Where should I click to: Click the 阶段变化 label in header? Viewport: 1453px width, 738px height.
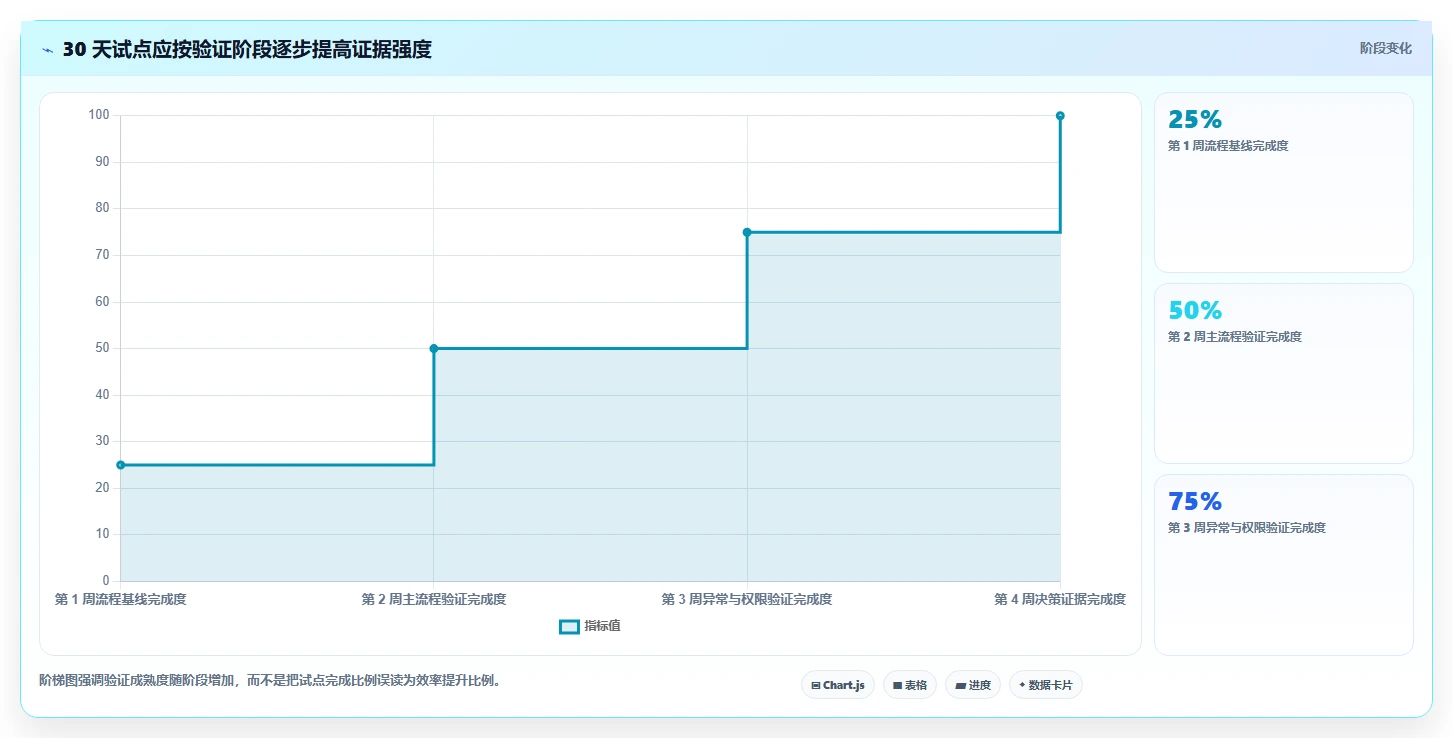(x=1386, y=48)
